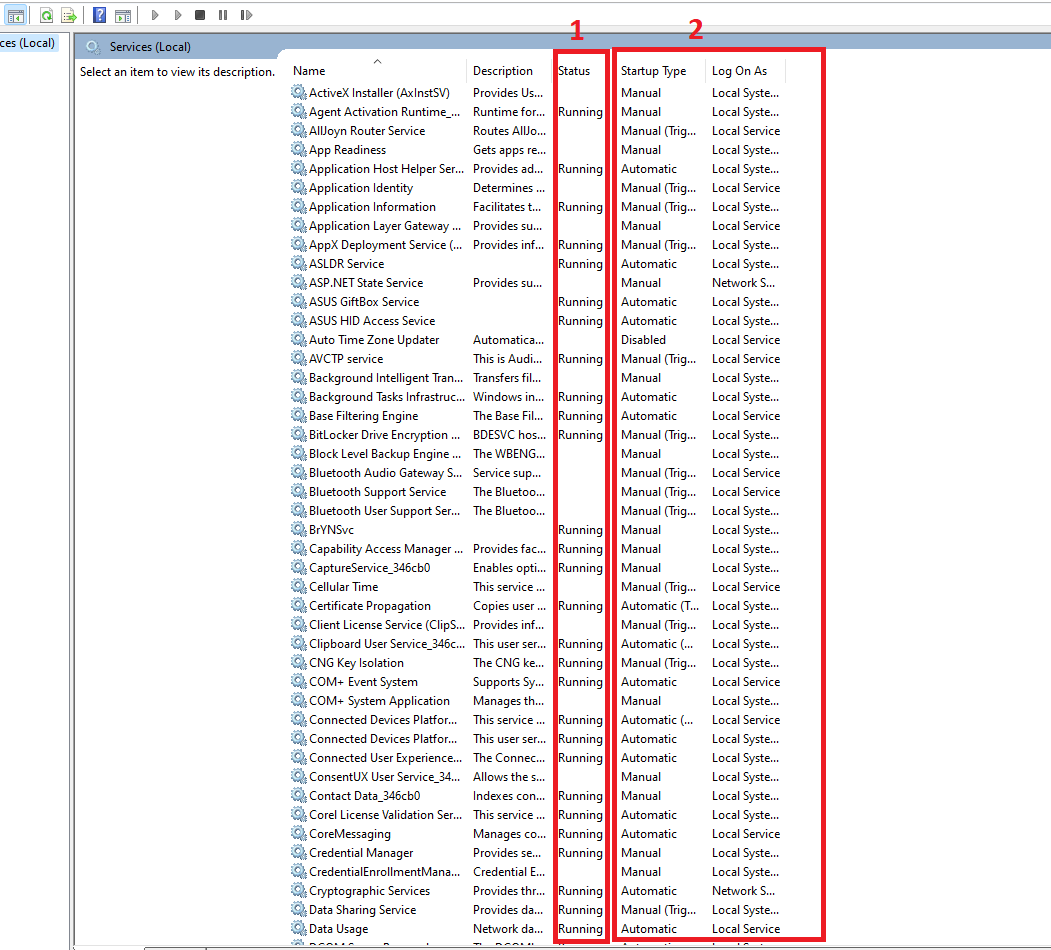Open Help with the blue question mark icon
The width and height of the screenshot is (1051, 950).
click(99, 15)
